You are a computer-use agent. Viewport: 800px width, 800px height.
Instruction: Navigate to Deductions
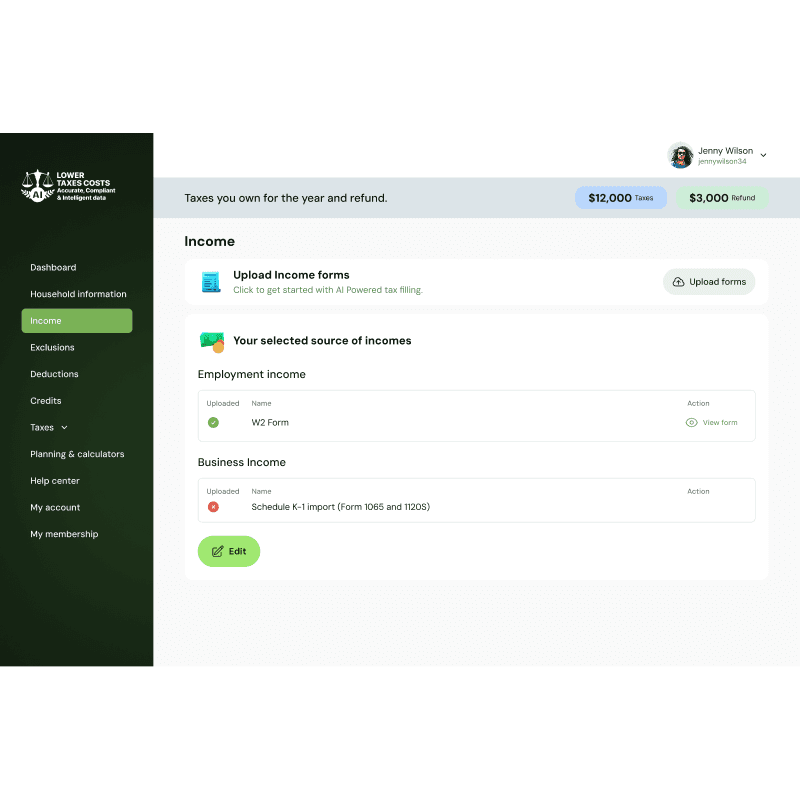[54, 374]
